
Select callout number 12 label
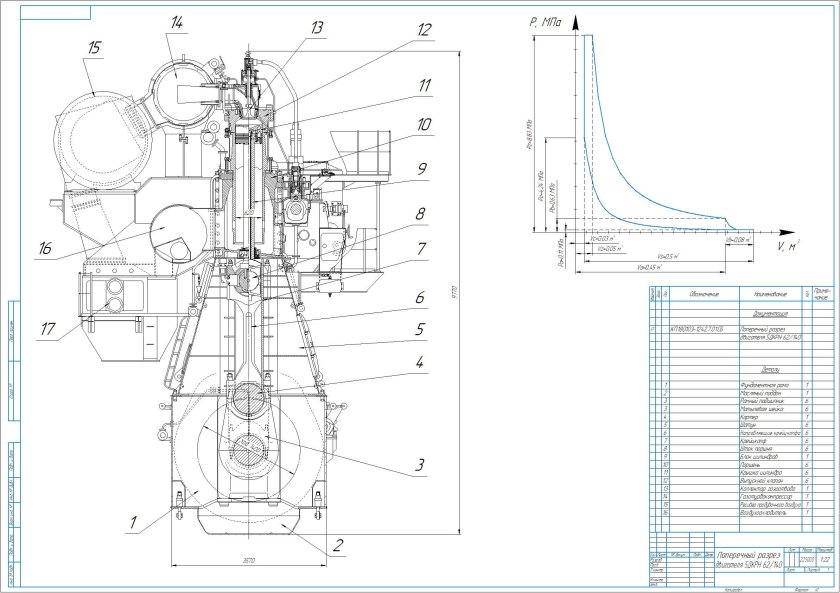coord(426,31)
